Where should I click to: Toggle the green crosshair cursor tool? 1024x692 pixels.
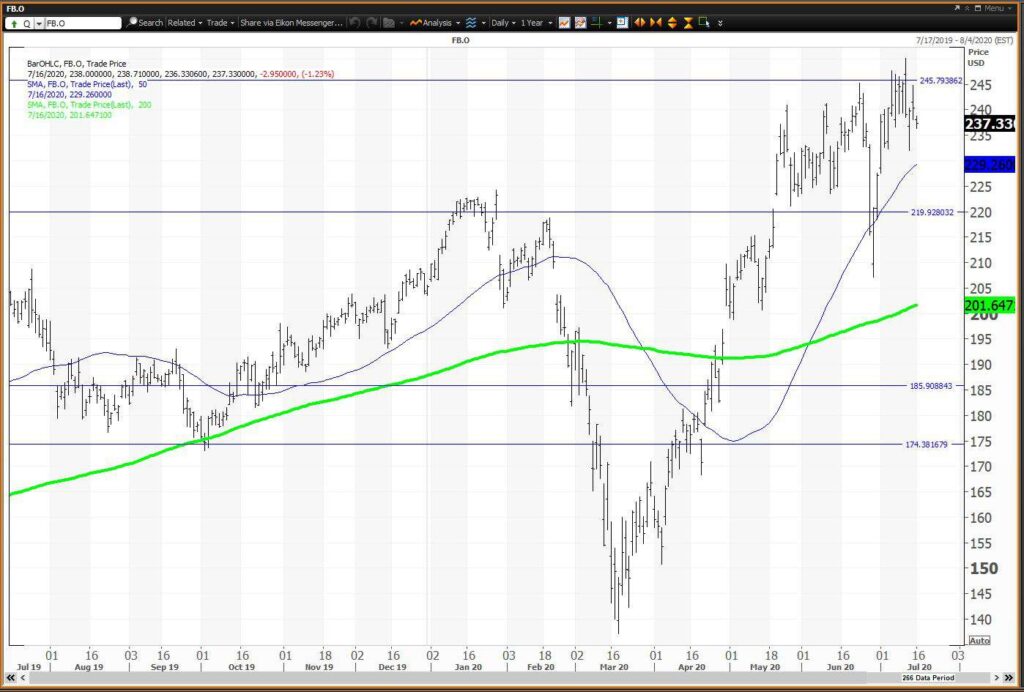click(x=596, y=23)
